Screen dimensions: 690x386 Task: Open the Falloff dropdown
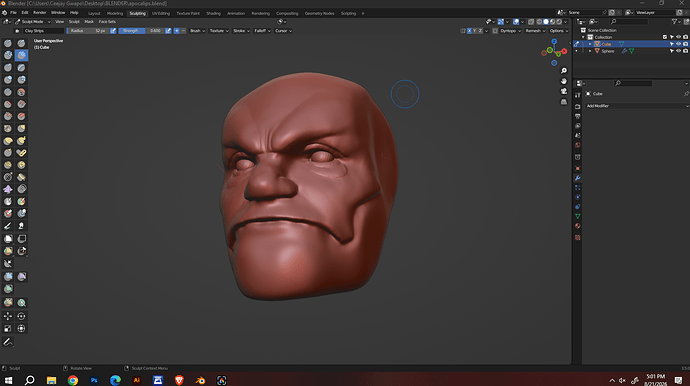pyautogui.click(x=262, y=31)
